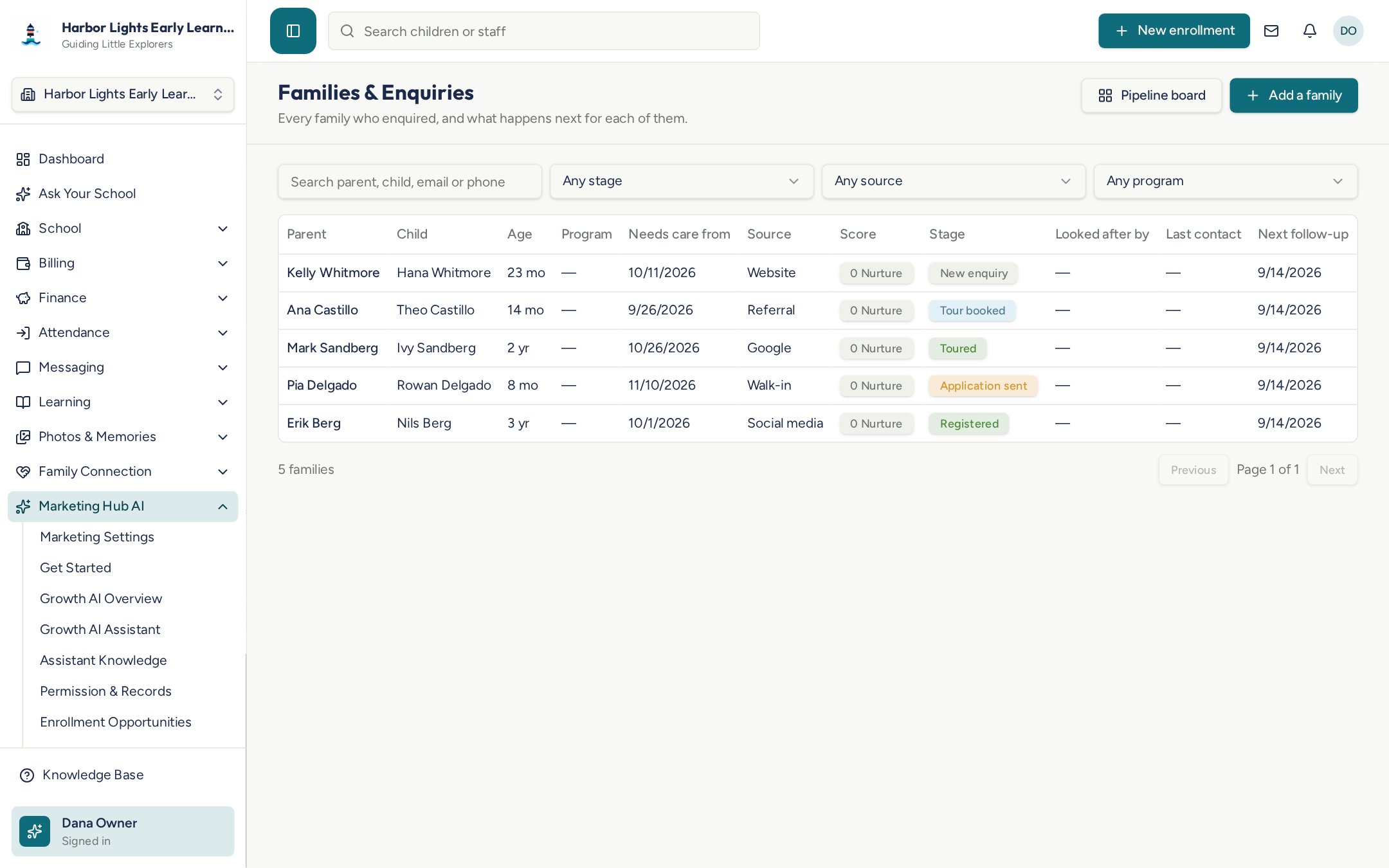Click the magnifier icon in top search
The height and width of the screenshot is (868, 1389).
pos(347,31)
